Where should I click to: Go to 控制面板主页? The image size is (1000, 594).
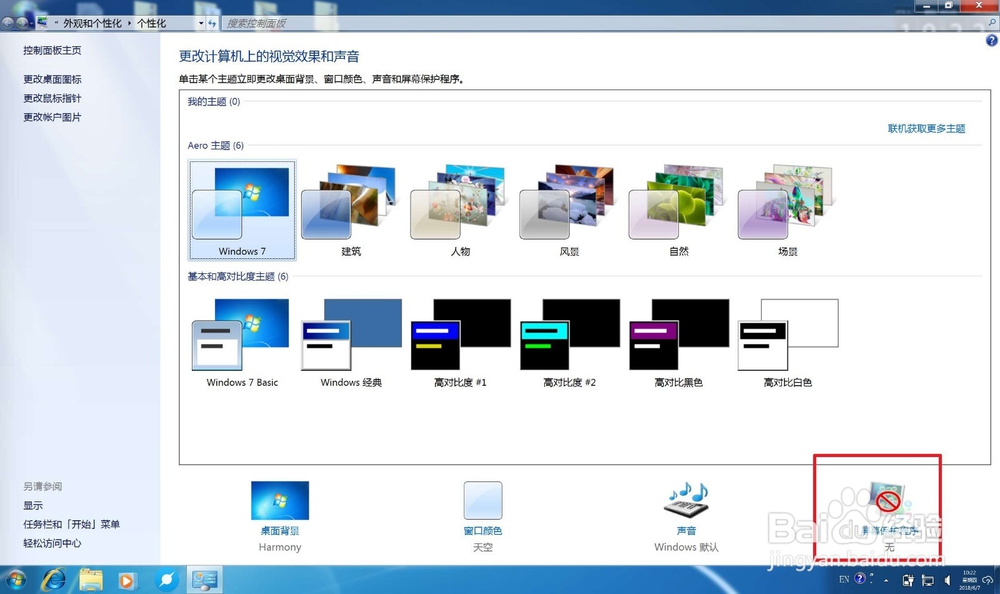point(52,50)
